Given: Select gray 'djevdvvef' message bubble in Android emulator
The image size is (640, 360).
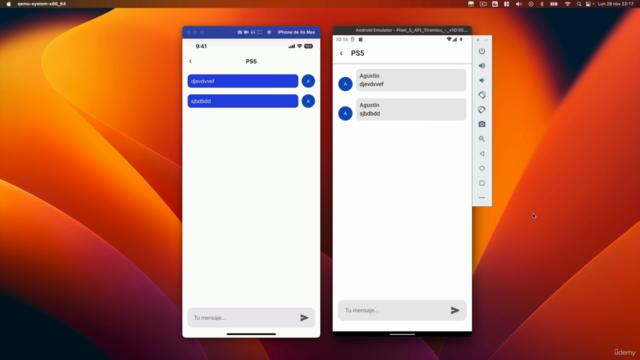Looking at the screenshot, I should pos(411,80).
